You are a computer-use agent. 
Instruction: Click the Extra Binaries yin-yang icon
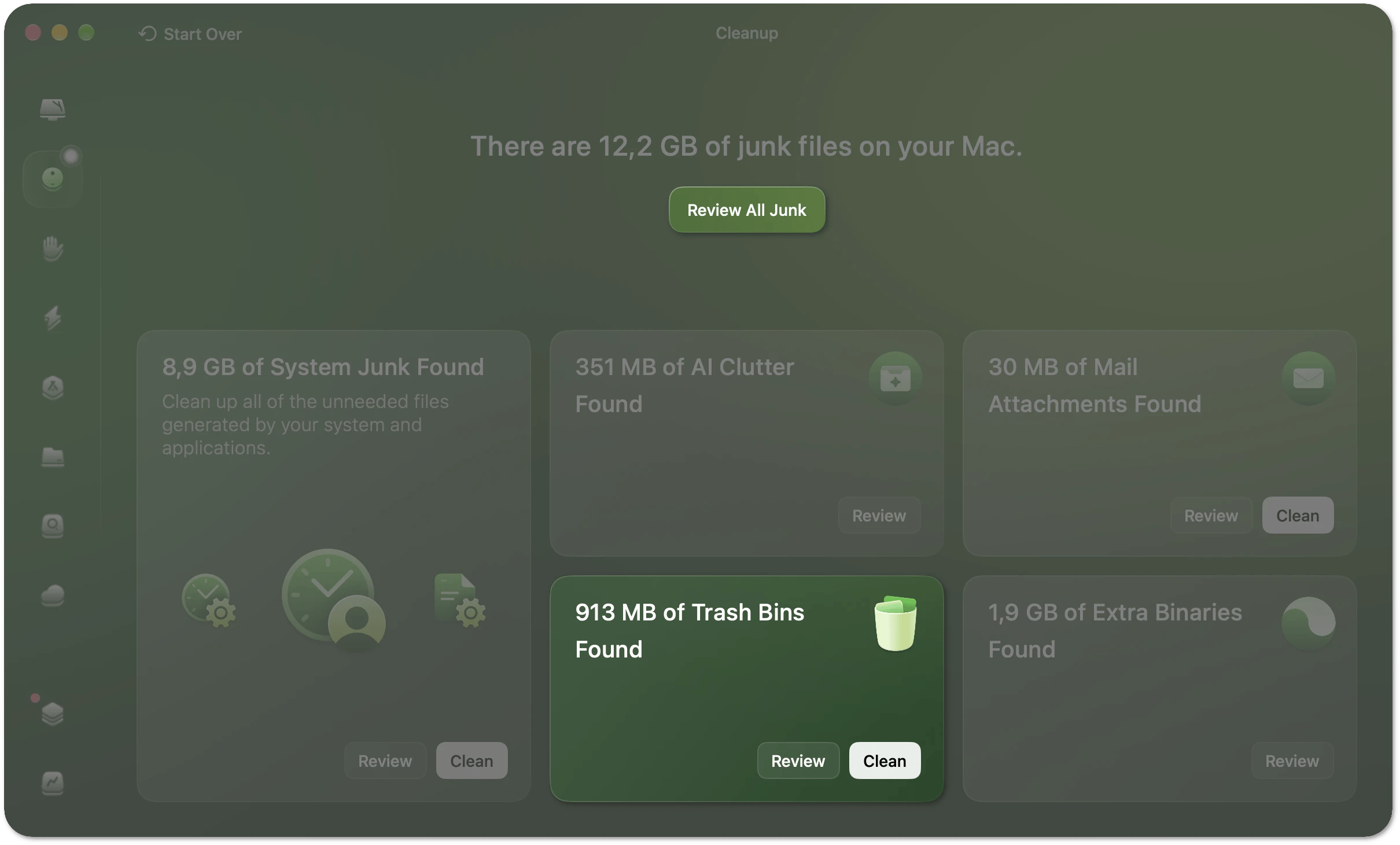click(x=1308, y=623)
